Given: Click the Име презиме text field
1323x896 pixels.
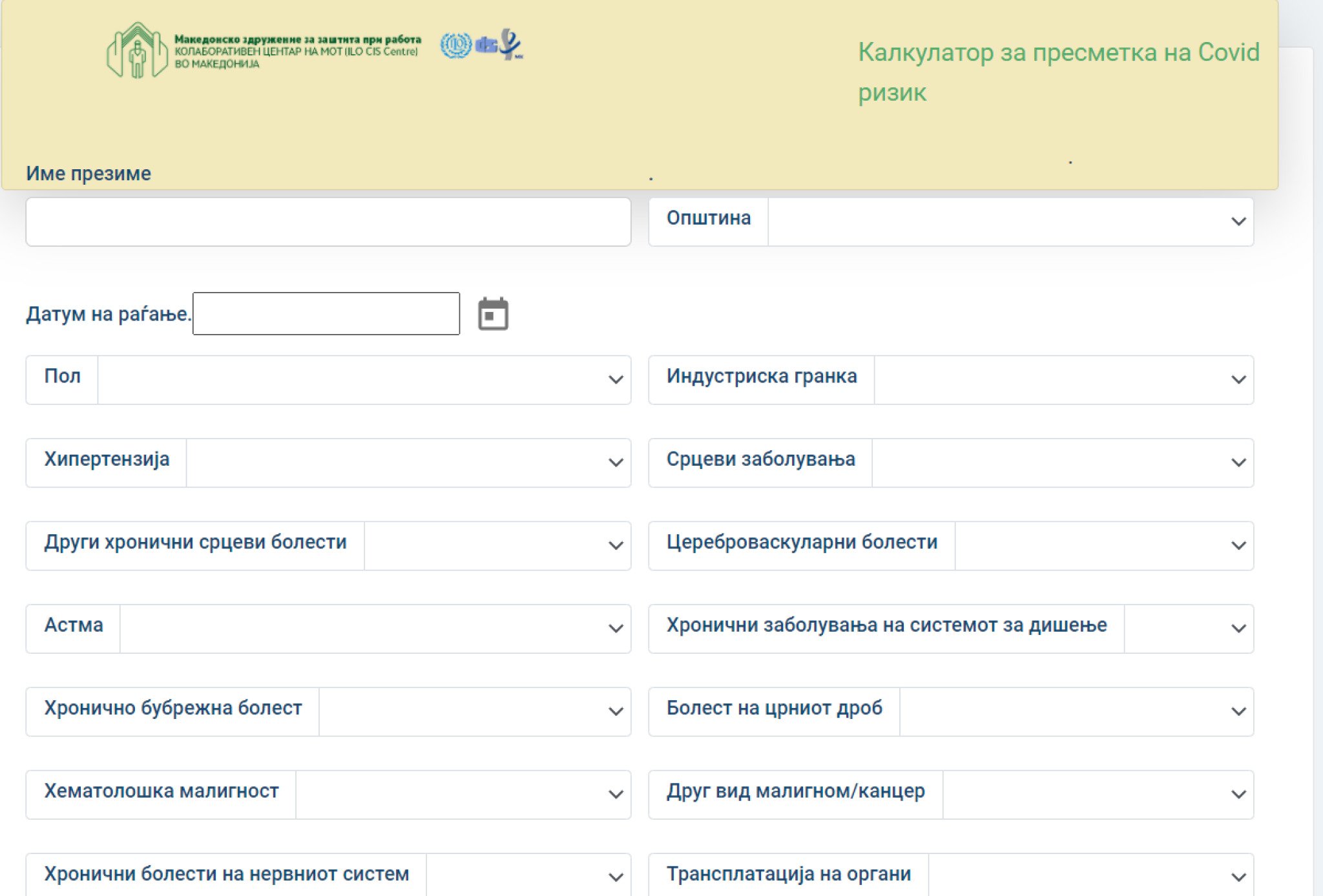Looking at the screenshot, I should click(x=328, y=222).
